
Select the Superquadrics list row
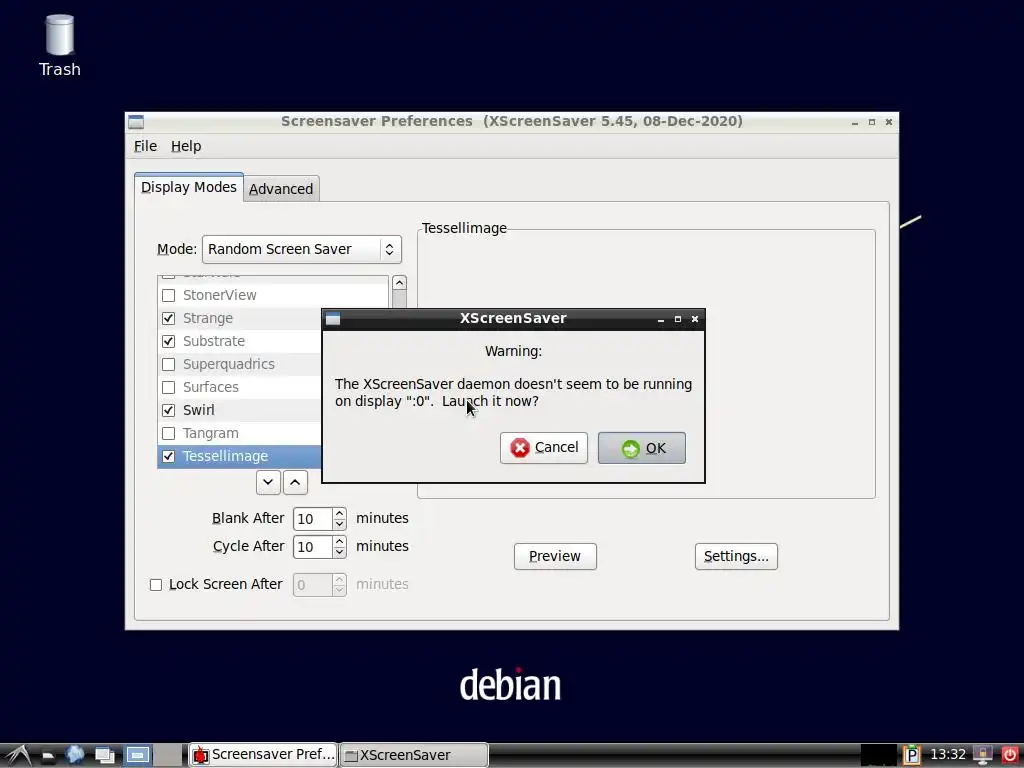(240, 364)
